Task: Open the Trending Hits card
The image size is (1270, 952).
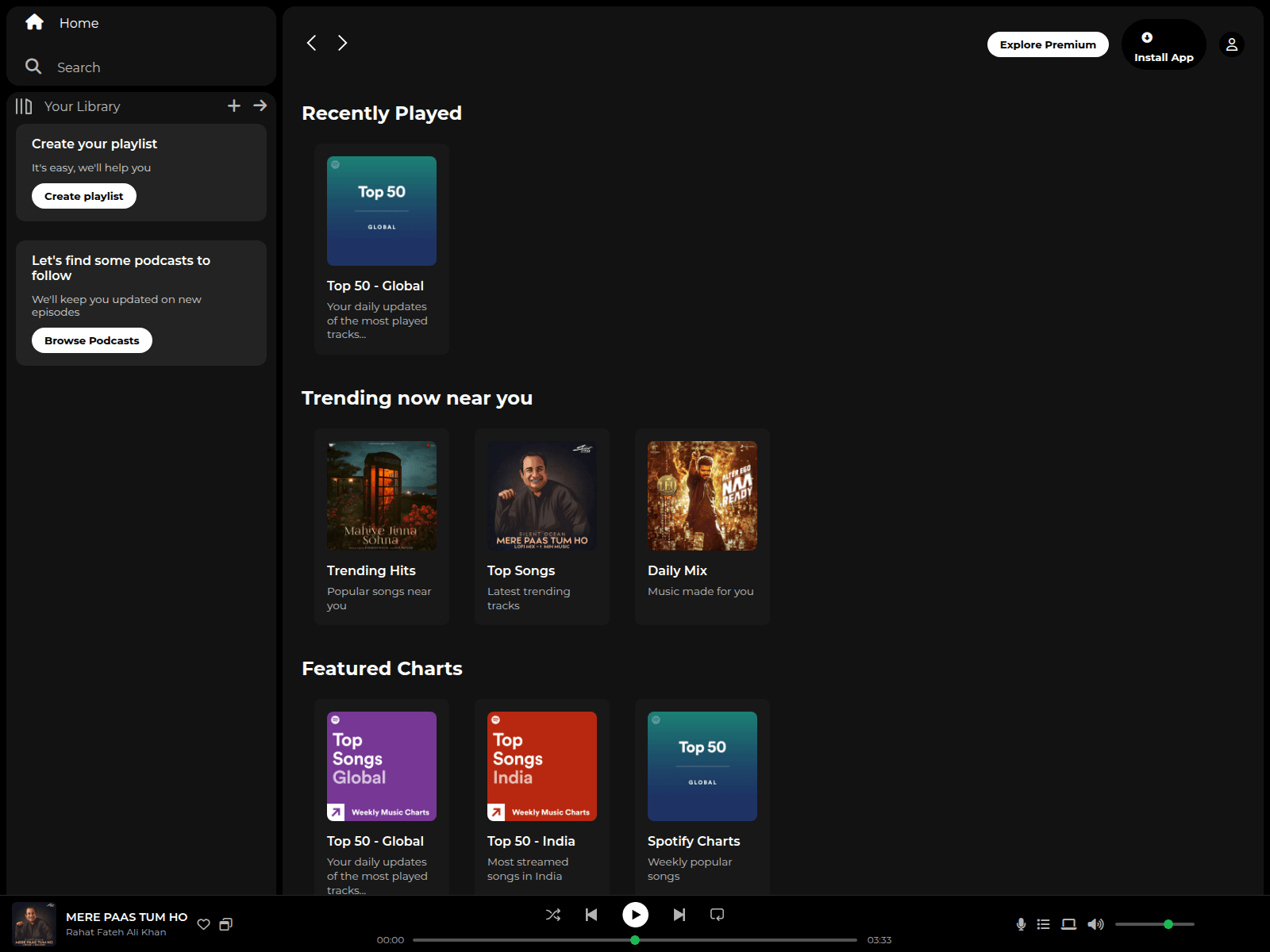Action: tap(382, 527)
